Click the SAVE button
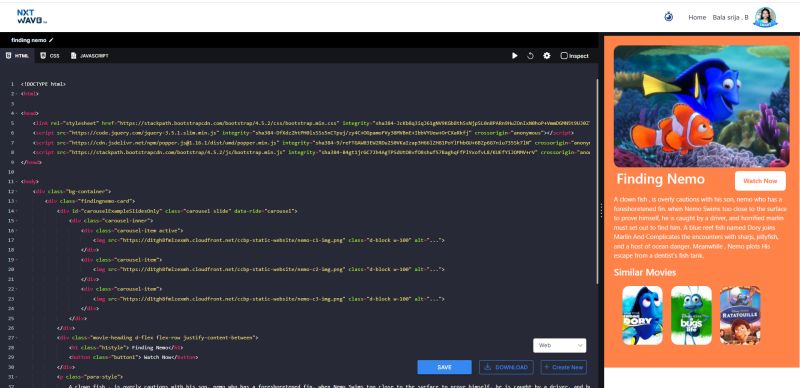Screen dimensions: 800x388 pos(444,367)
